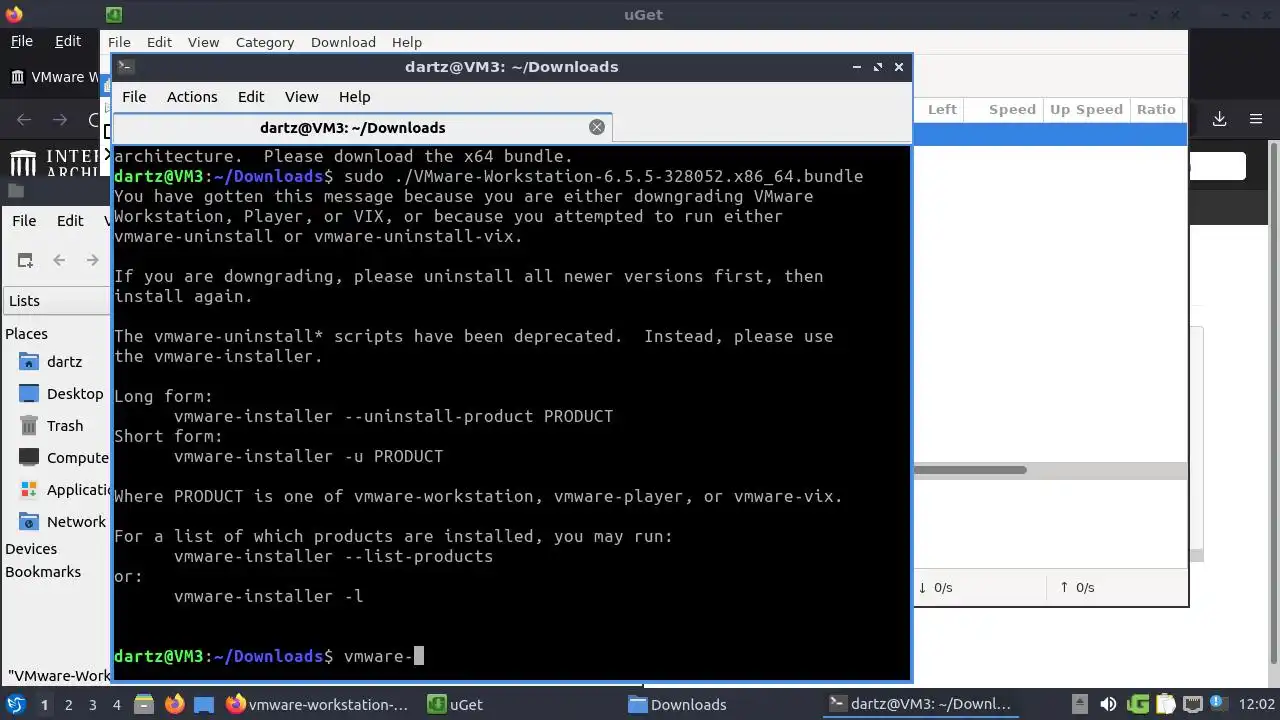Open the start menu icon

click(x=15, y=704)
